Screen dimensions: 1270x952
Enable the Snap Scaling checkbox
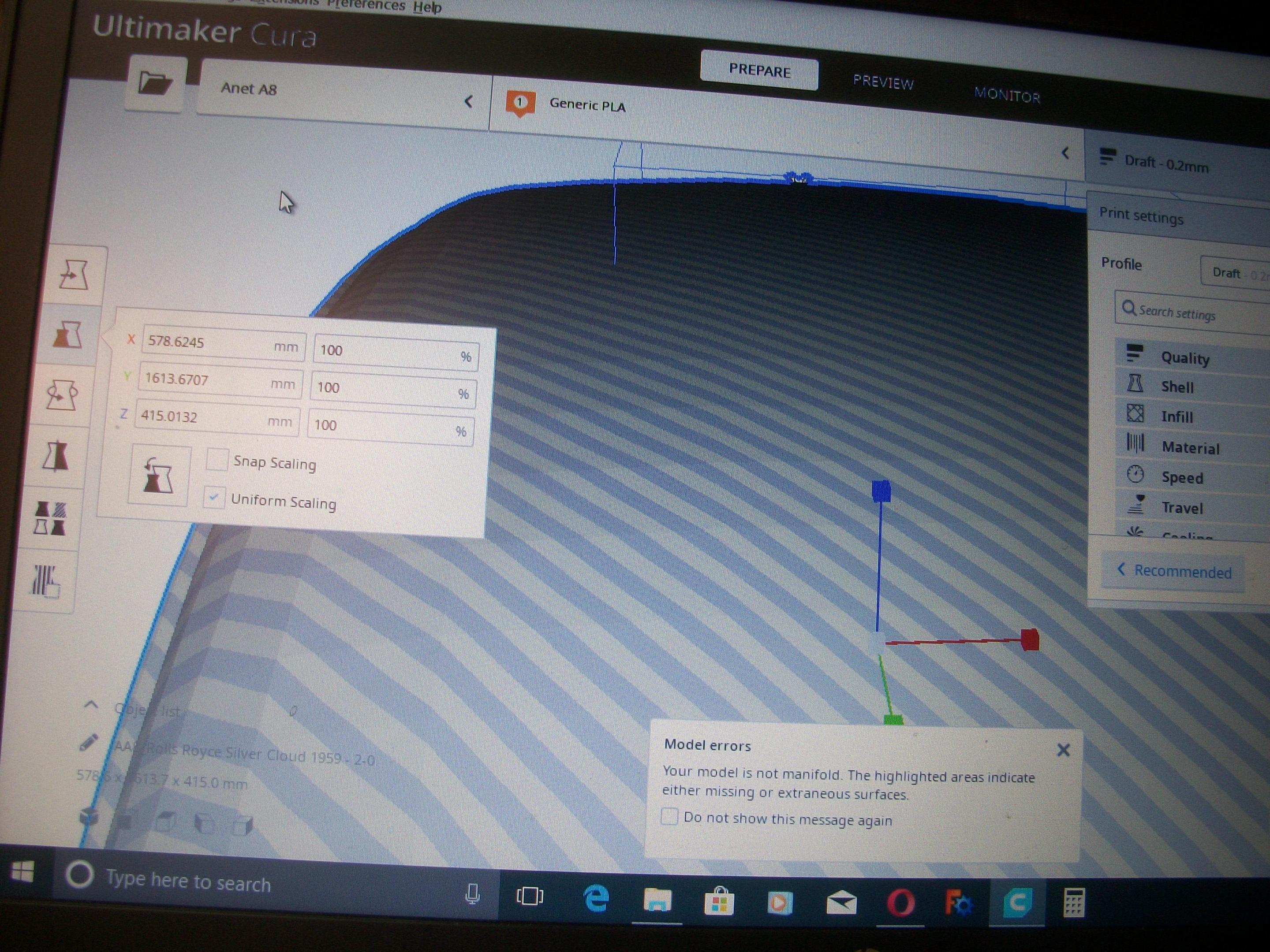coord(217,460)
